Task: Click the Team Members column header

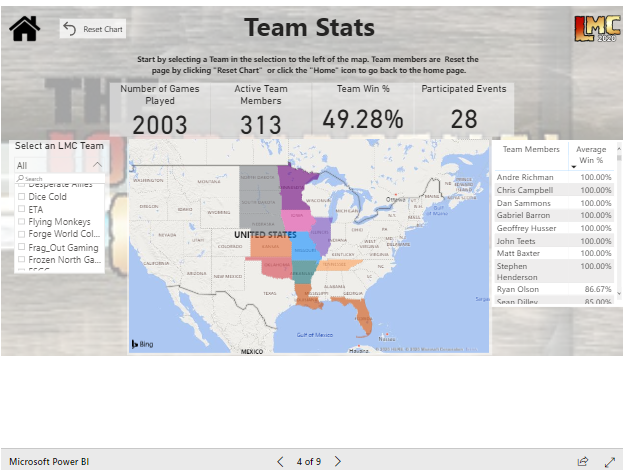Action: [531, 150]
